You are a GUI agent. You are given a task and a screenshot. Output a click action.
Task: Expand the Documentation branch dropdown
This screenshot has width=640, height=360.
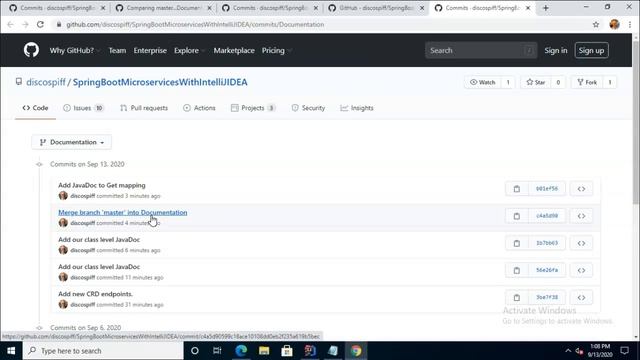[71, 142]
